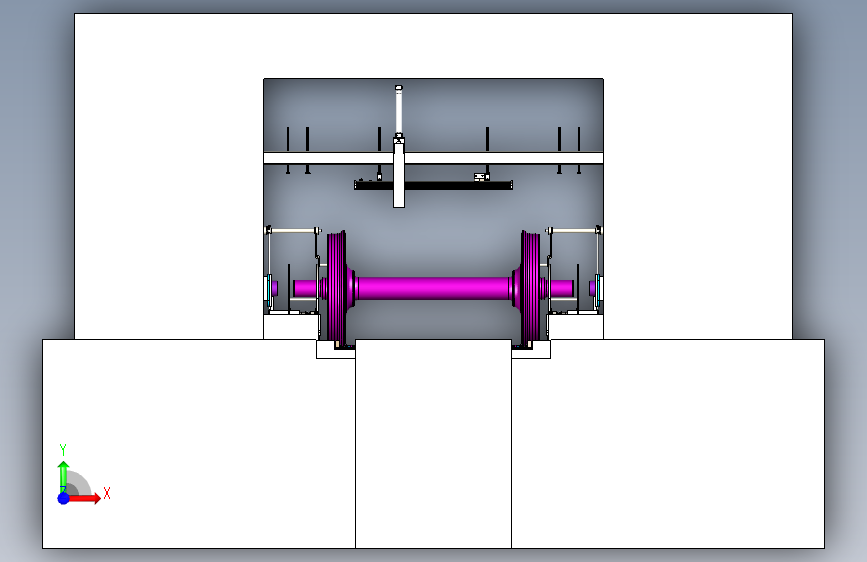Click the blue Z axis ball at the triad origin
Screen dimensions: 867x562
point(63,498)
